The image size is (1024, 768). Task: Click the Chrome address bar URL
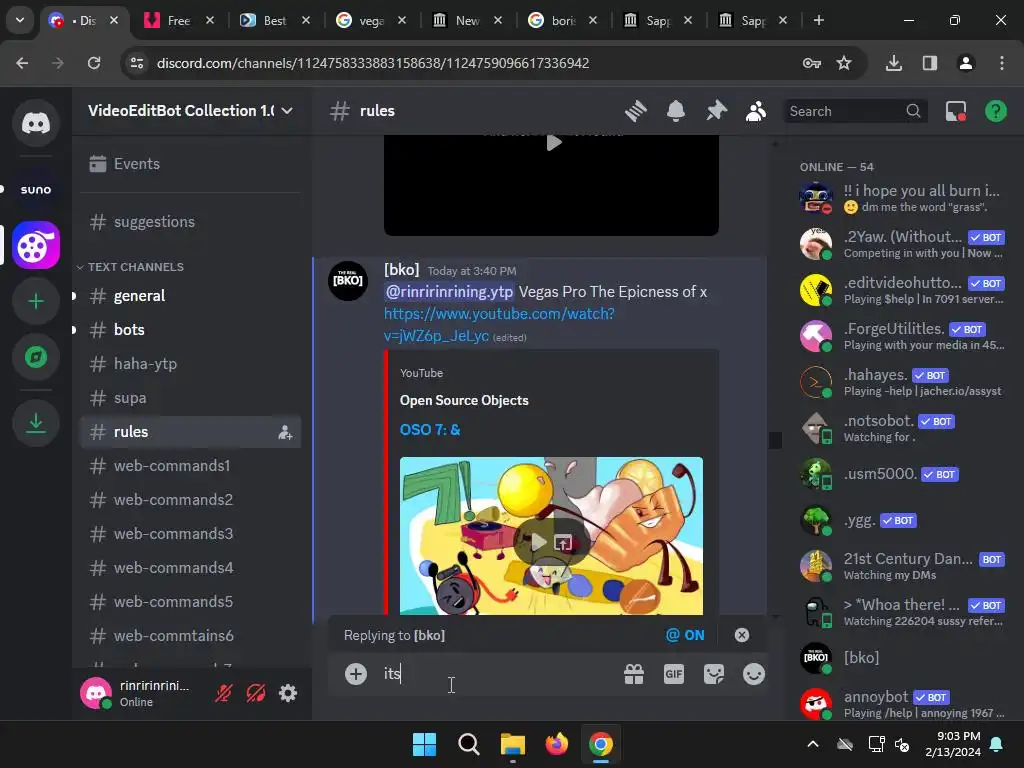(373, 63)
